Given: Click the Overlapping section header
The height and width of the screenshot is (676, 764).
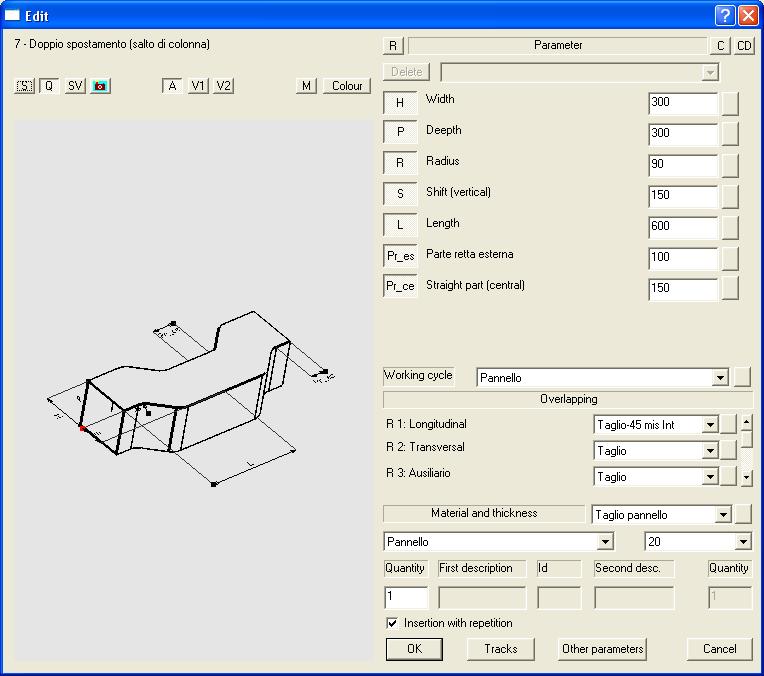Looking at the screenshot, I should pyautogui.click(x=568, y=399).
